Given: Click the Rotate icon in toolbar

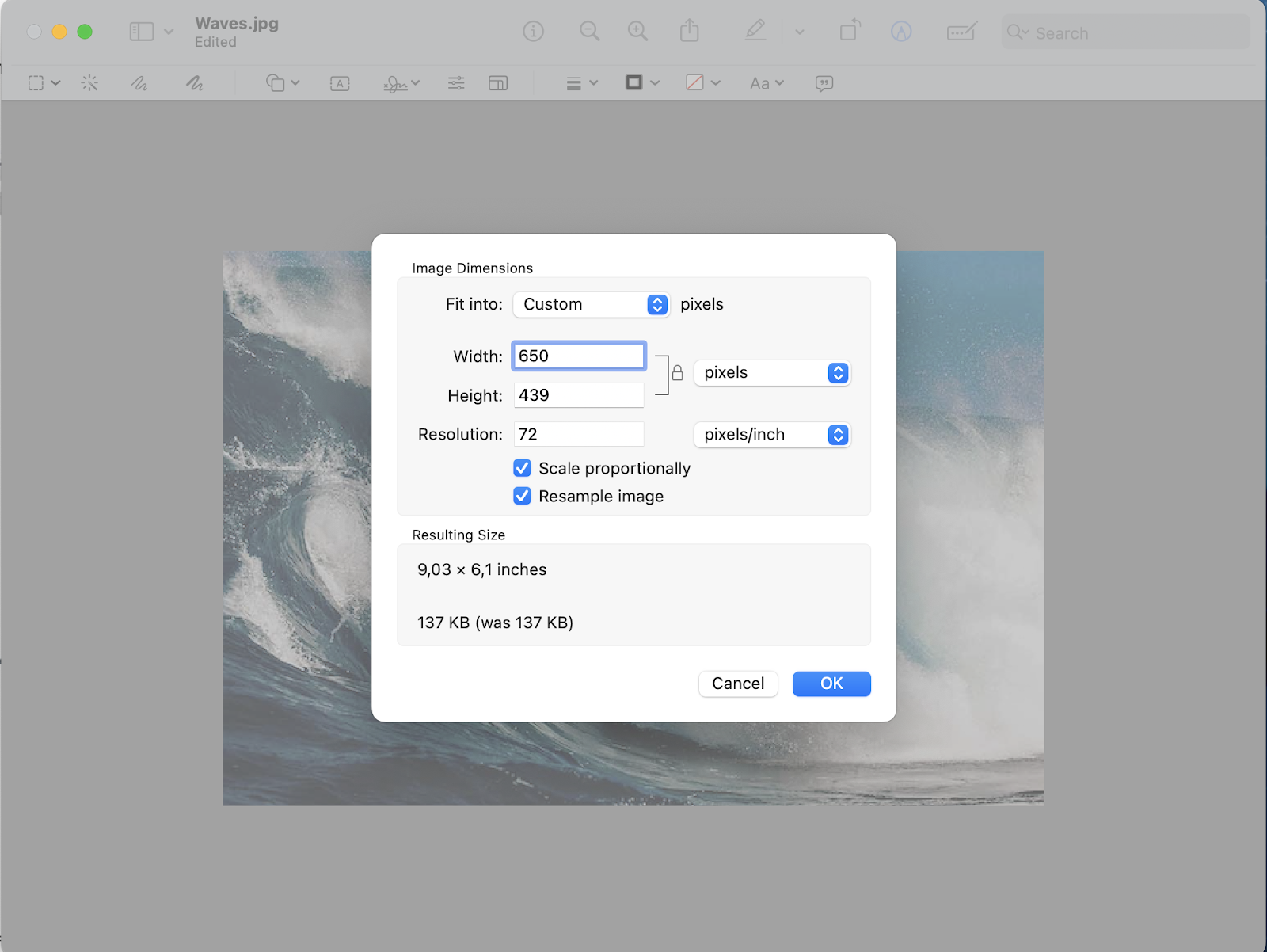Looking at the screenshot, I should [x=850, y=32].
